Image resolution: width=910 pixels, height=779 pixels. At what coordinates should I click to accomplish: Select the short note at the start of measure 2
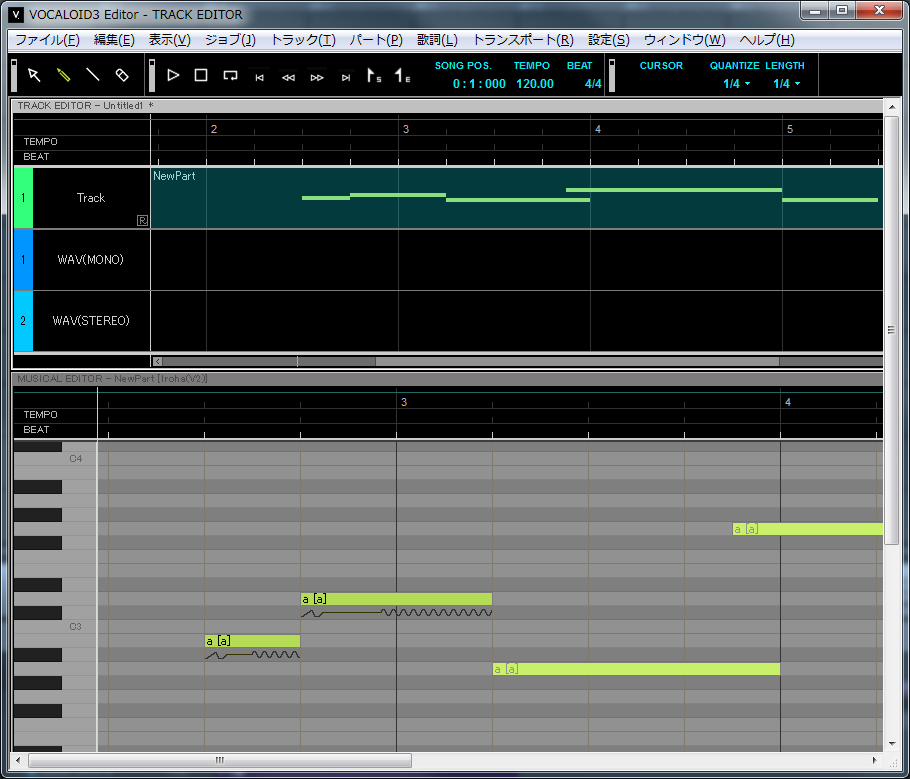252,641
